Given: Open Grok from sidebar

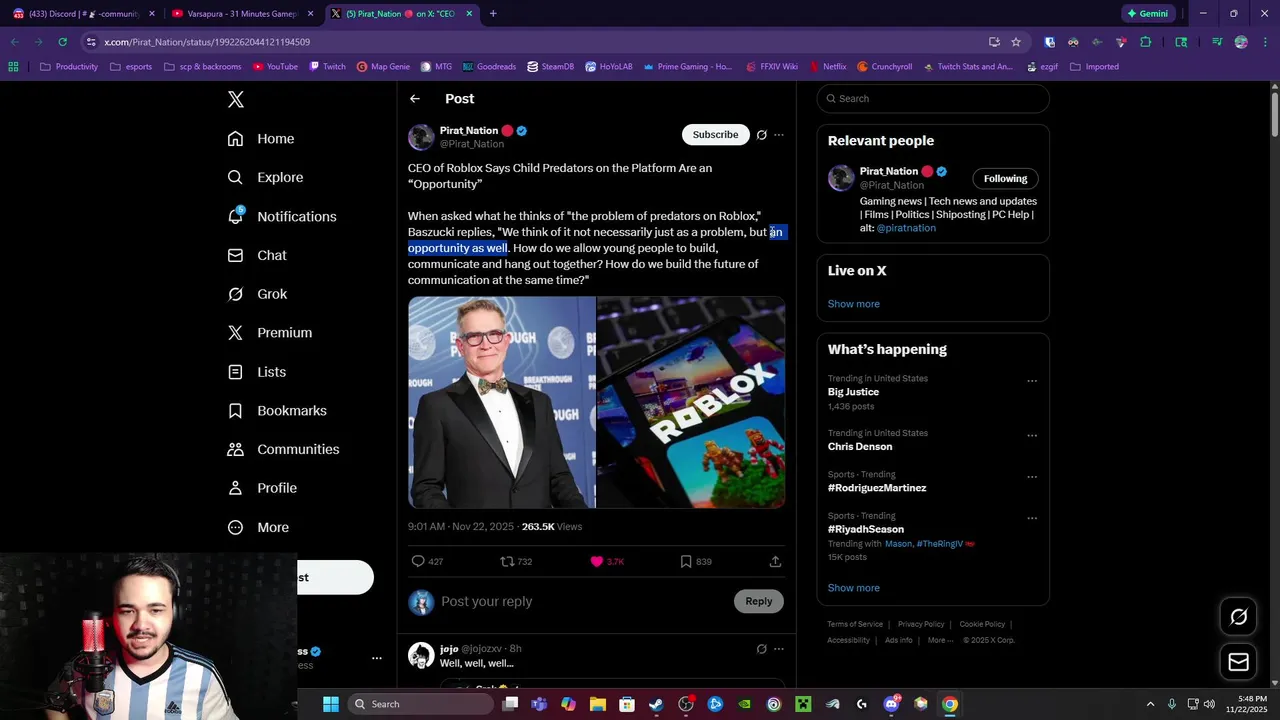Looking at the screenshot, I should [257, 294].
